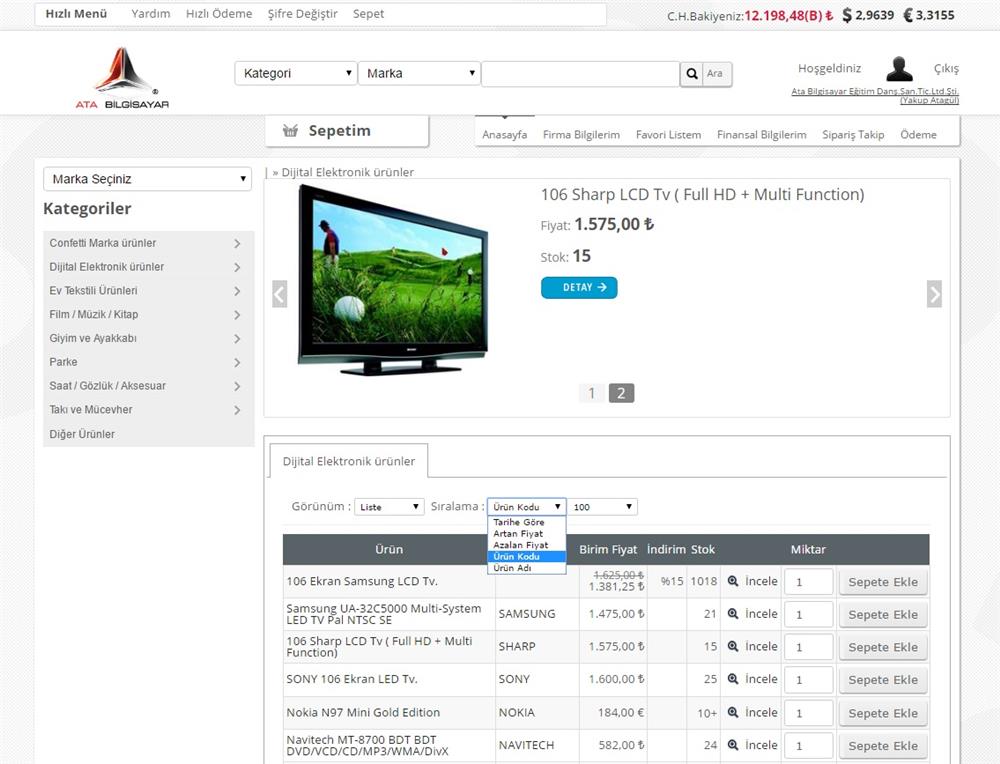Click the Ara search button
The image size is (1000, 764).
pyautogui.click(x=717, y=74)
